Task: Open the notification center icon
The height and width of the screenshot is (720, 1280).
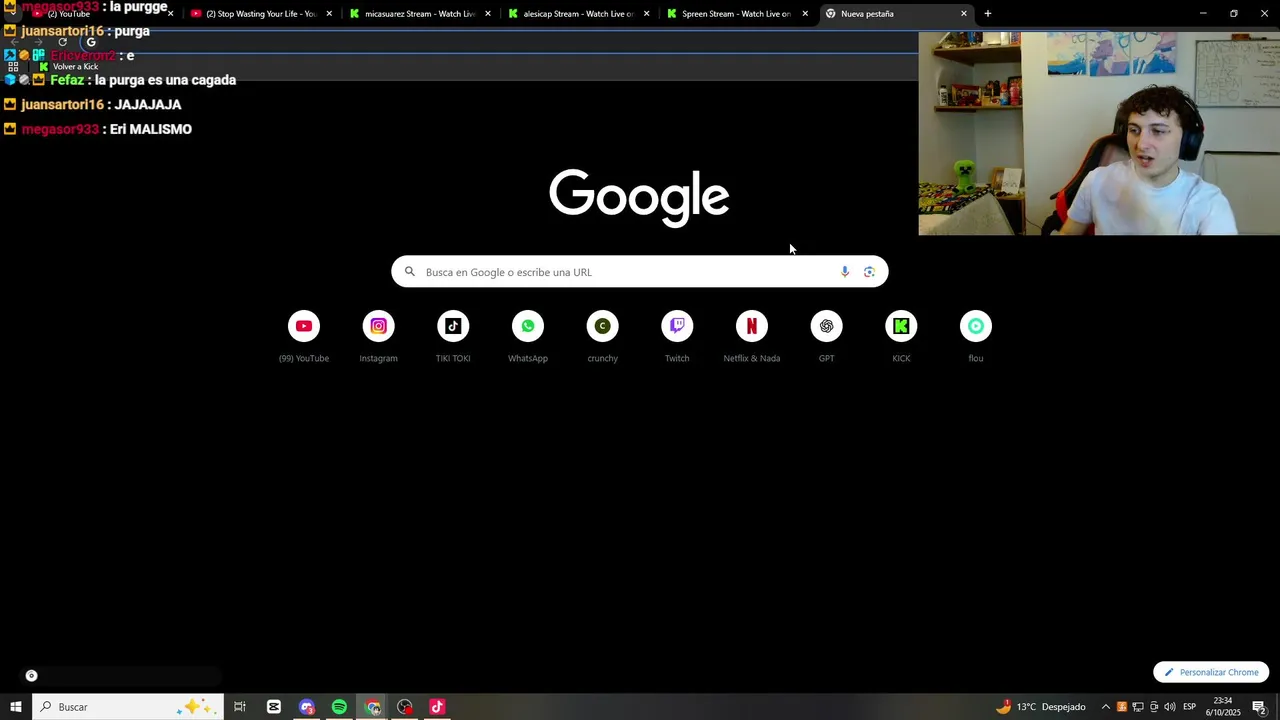Action: [1260, 707]
